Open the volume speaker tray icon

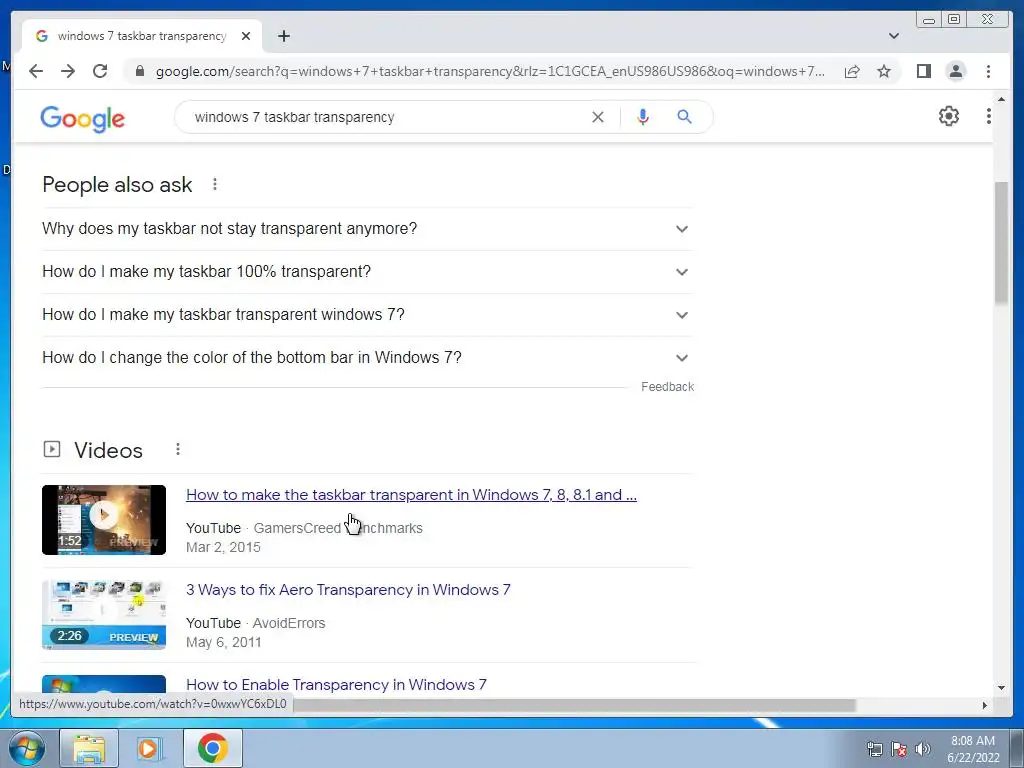point(923,748)
